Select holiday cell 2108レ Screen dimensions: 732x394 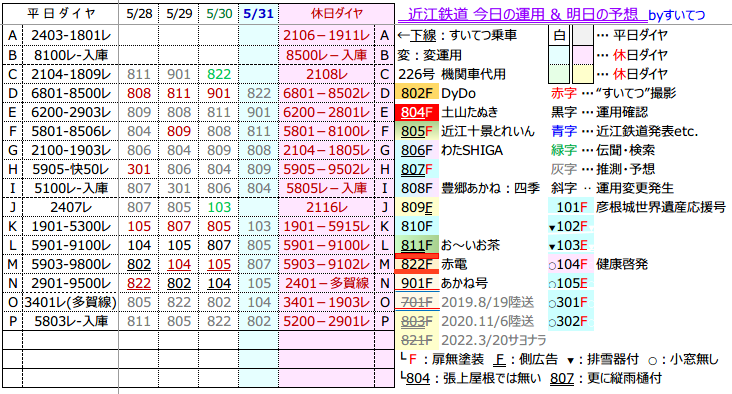[327, 74]
